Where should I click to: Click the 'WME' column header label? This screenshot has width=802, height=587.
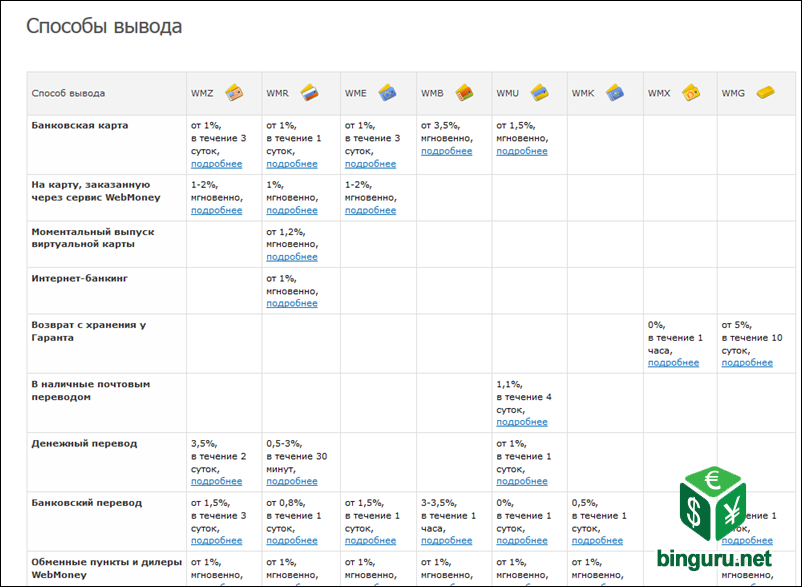355,94
